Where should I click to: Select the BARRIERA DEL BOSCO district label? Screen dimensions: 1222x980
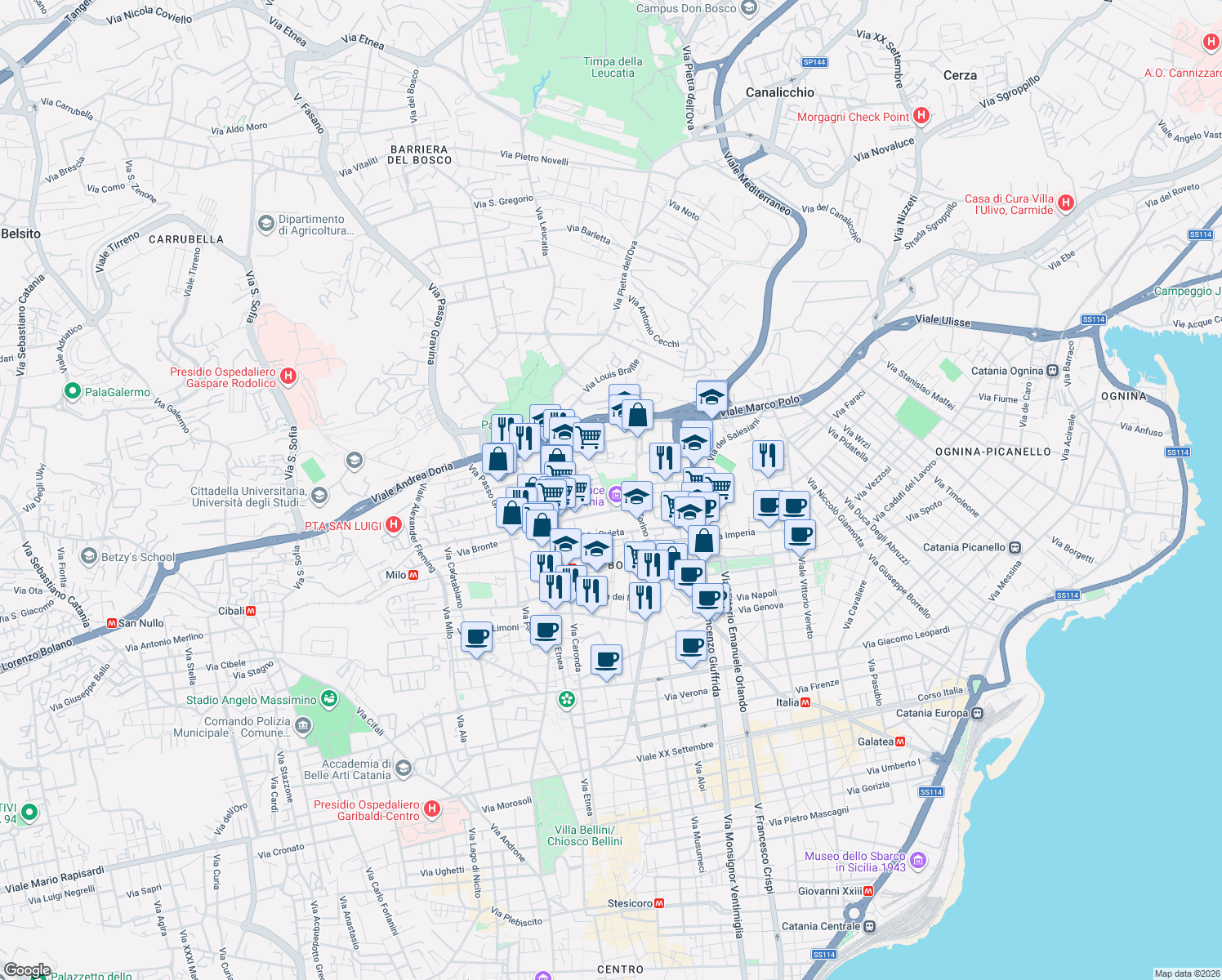pos(421,154)
